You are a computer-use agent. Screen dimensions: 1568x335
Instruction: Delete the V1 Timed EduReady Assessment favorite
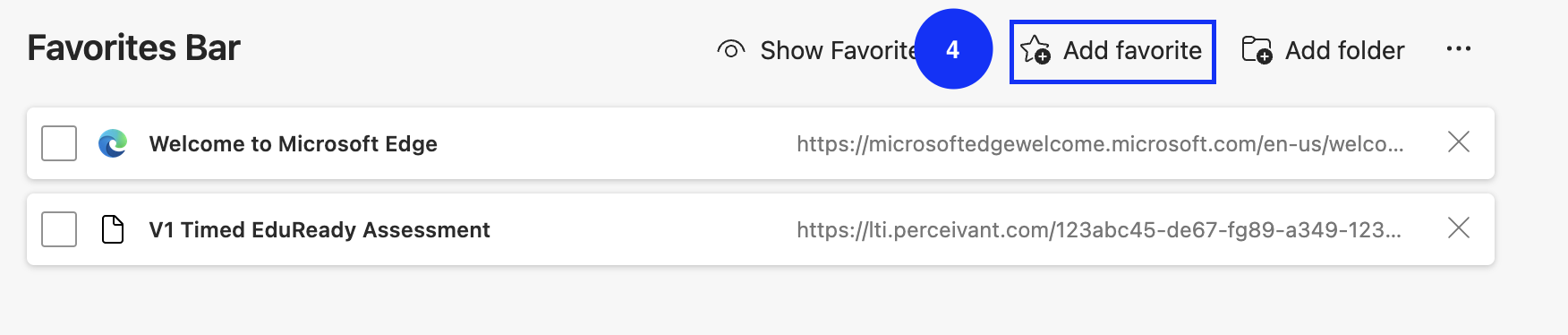[1459, 228]
